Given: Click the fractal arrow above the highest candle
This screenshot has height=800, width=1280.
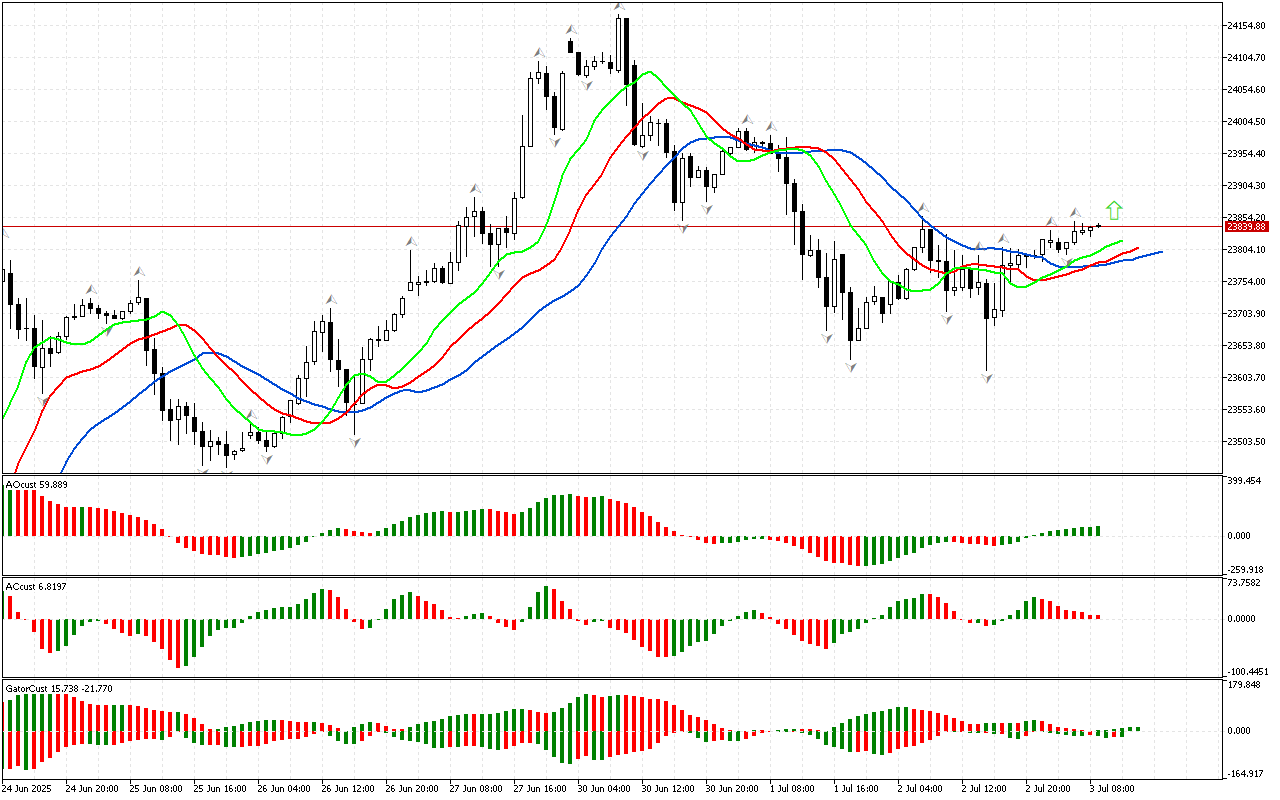Looking at the screenshot, I should pyautogui.click(x=620, y=8).
